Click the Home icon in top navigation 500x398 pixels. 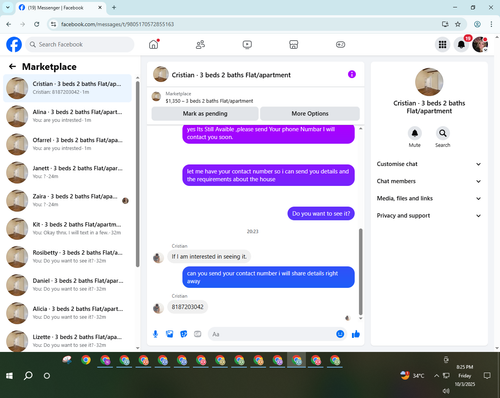point(154,44)
